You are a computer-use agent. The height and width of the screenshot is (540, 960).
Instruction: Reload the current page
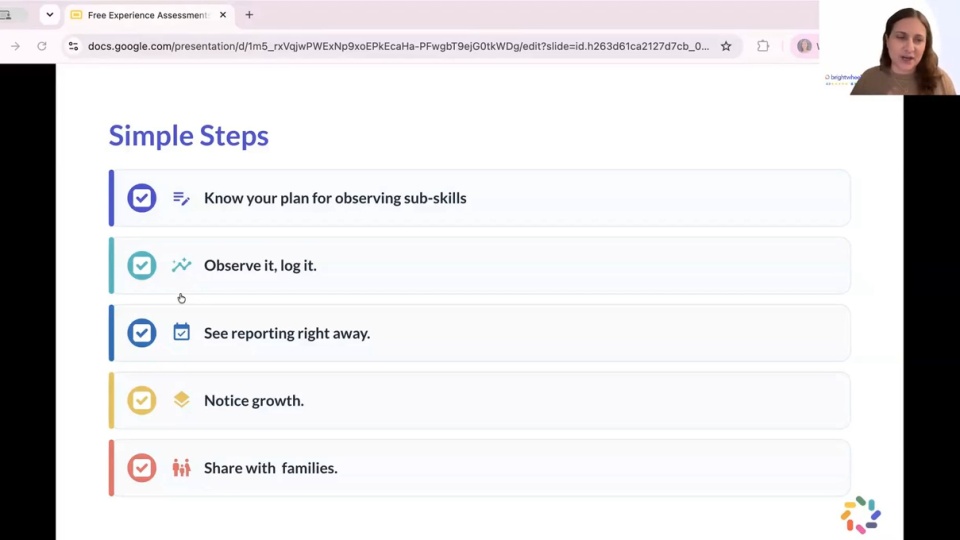42,46
